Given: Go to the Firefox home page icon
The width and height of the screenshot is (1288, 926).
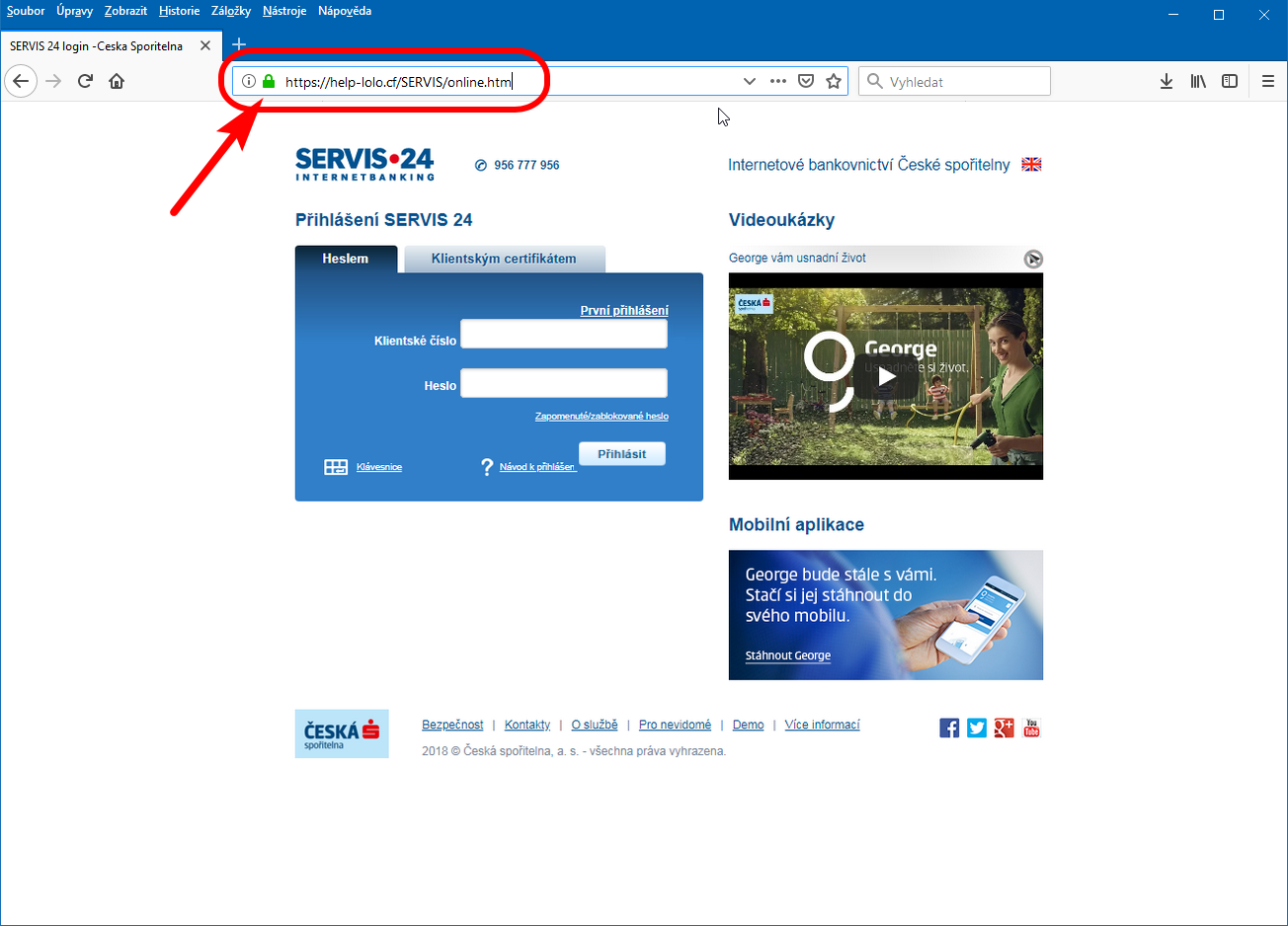Looking at the screenshot, I should 117,81.
